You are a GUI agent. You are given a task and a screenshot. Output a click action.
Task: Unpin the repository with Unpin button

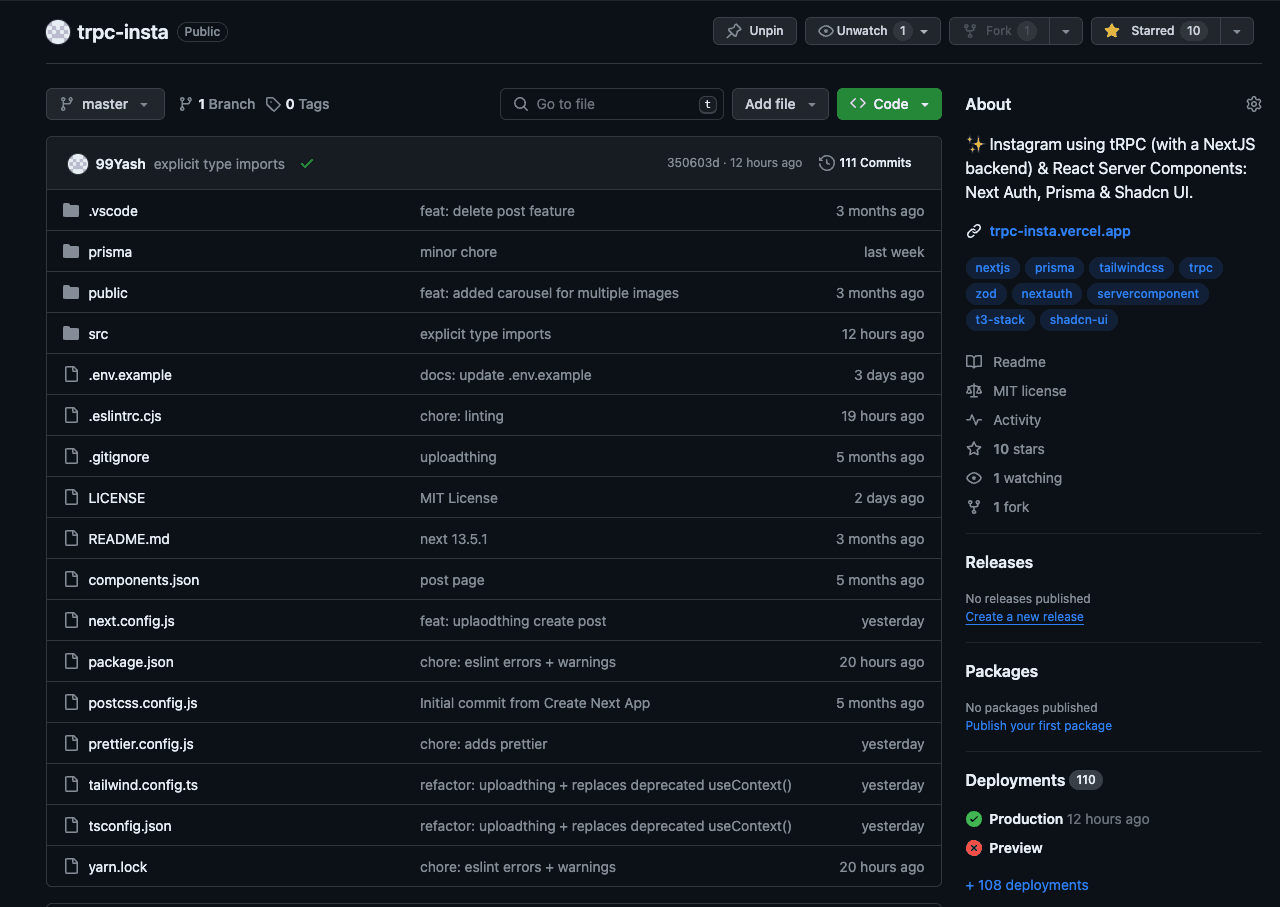point(755,31)
